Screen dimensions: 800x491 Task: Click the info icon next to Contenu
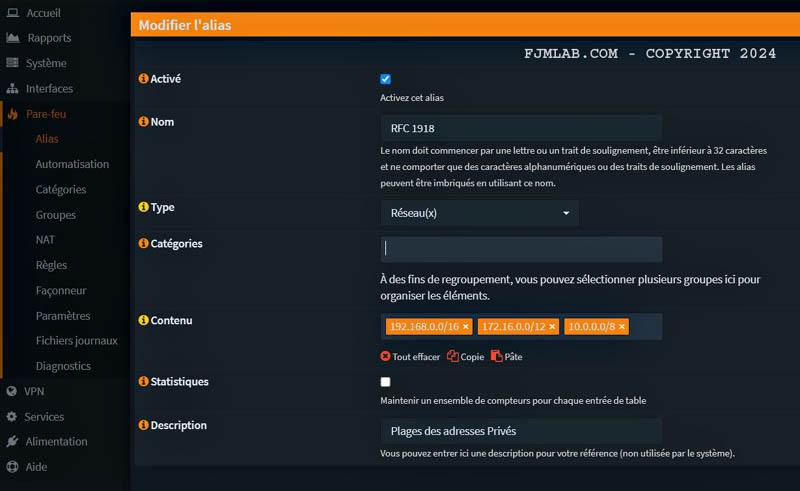click(143, 321)
